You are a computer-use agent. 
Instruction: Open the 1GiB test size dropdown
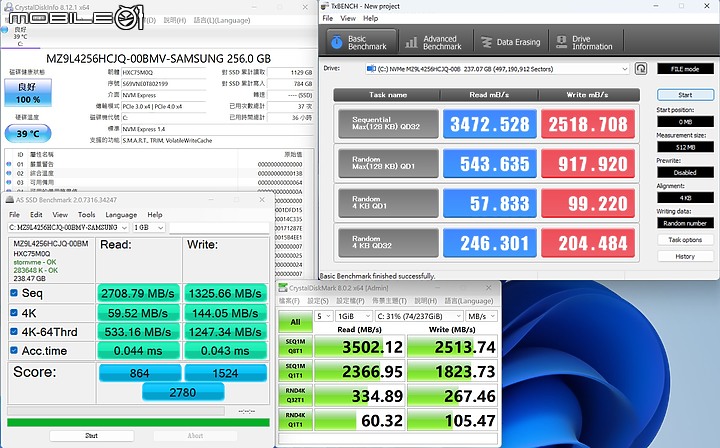[354, 316]
